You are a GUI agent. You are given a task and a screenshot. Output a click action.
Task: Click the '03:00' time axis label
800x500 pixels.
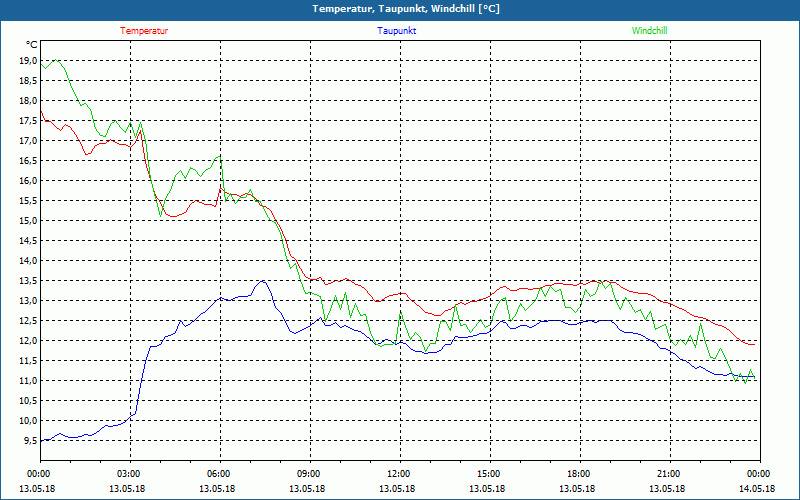click(129, 474)
